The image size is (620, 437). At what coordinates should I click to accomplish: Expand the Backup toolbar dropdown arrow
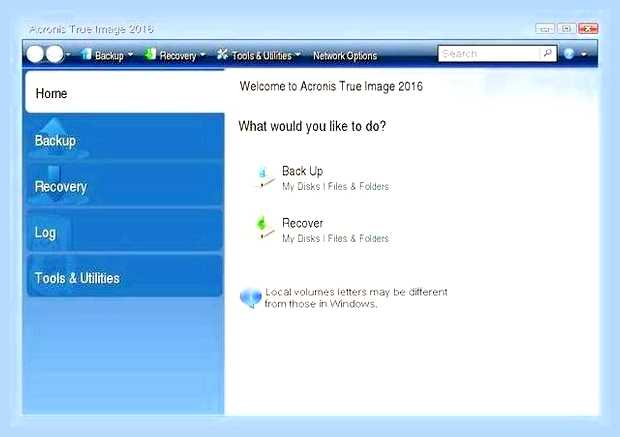(x=130, y=55)
